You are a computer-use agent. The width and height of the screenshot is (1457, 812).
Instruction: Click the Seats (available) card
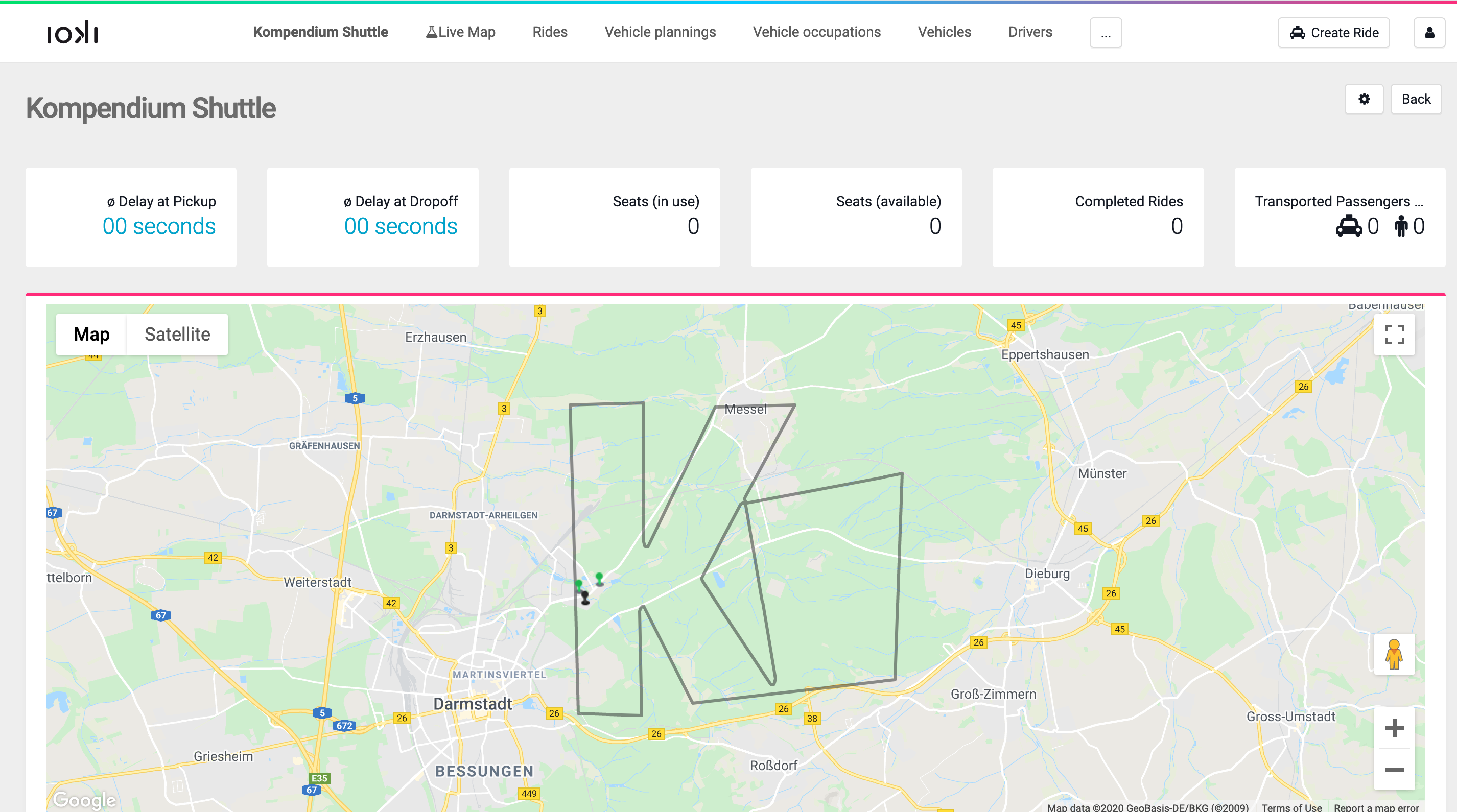coord(856,217)
